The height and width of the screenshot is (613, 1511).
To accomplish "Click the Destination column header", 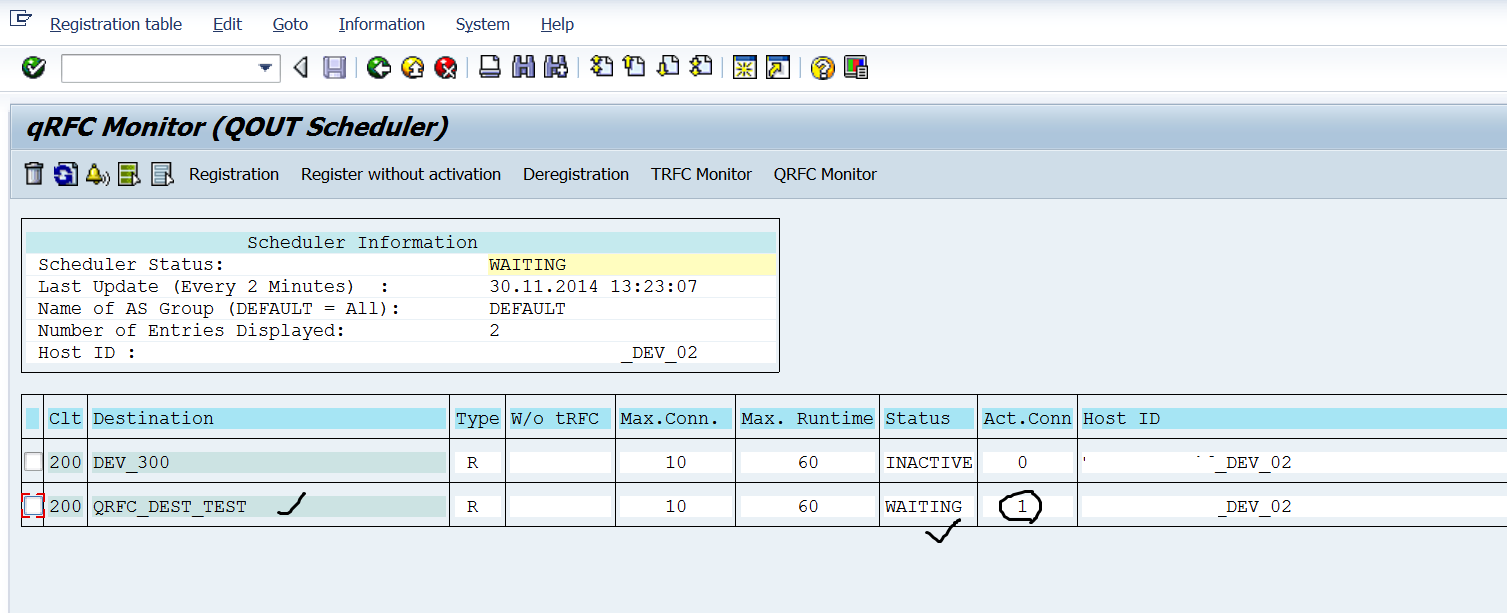I will tap(268, 418).
